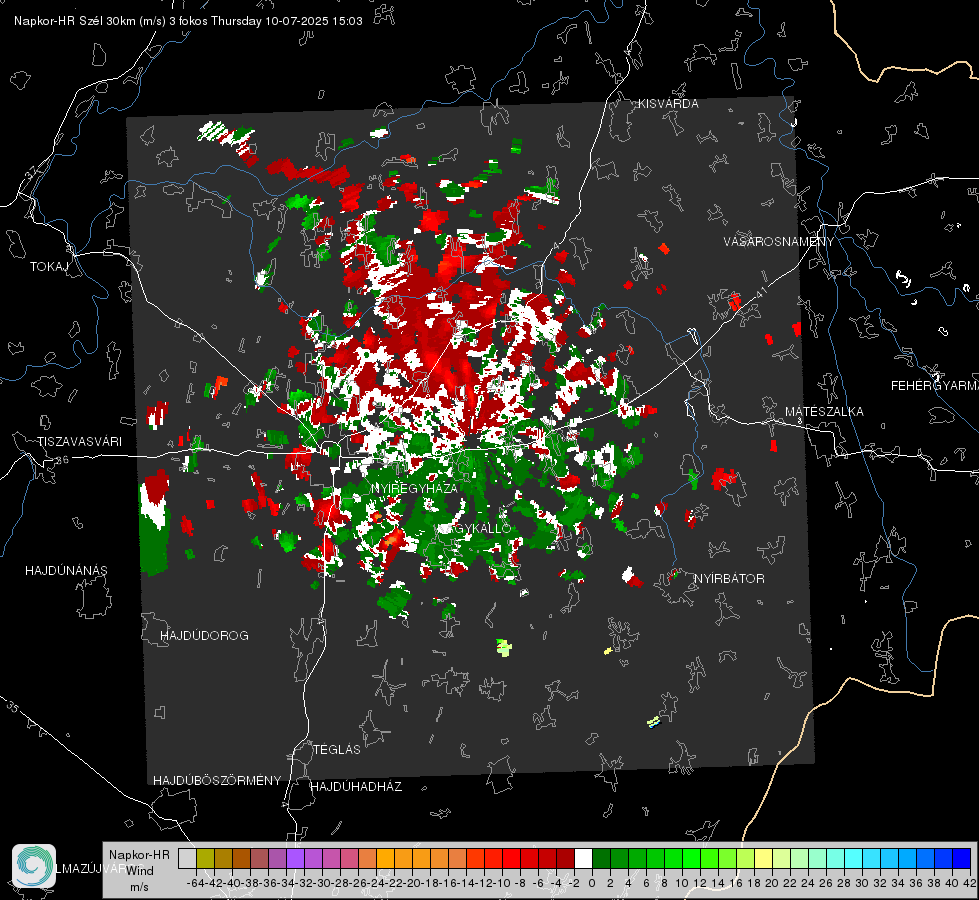Viewport: 979px width, 900px height.
Task: Click the '42' value under the legend scale
Action: pyautogui.click(x=969, y=883)
